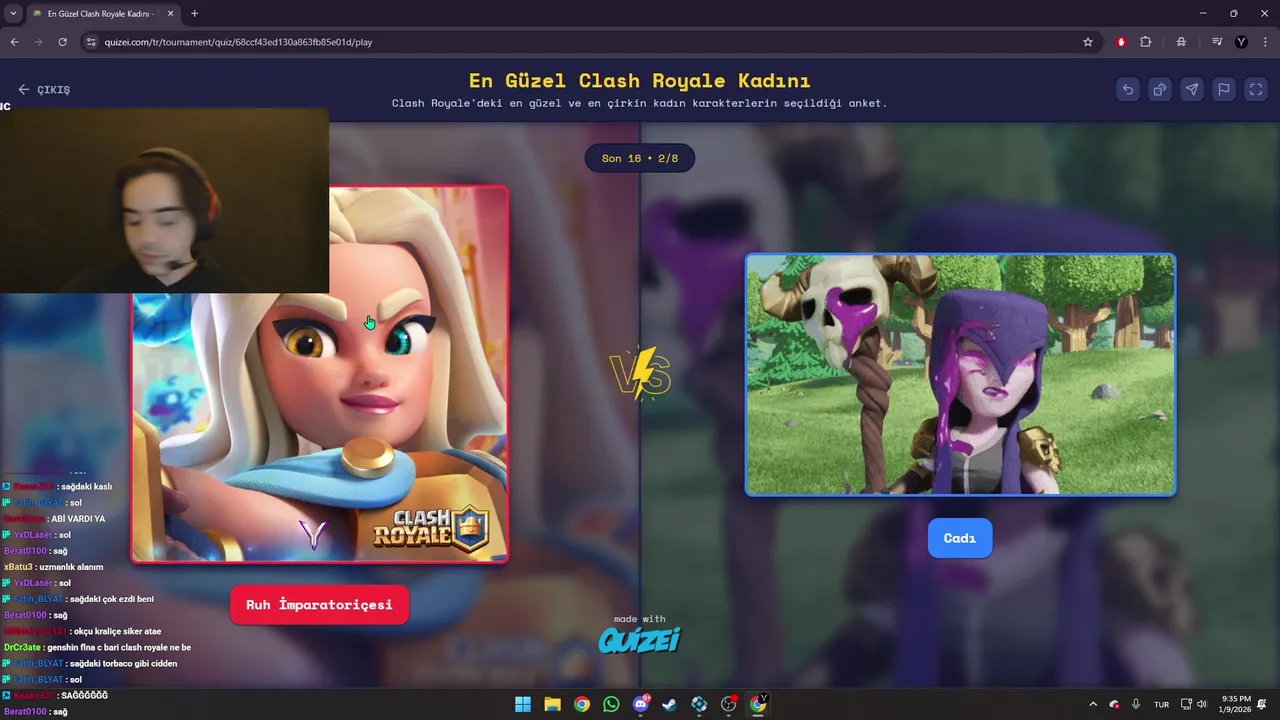This screenshot has width=1280, height=720.
Task: Click the webcam overlay video
Action: [x=164, y=200]
